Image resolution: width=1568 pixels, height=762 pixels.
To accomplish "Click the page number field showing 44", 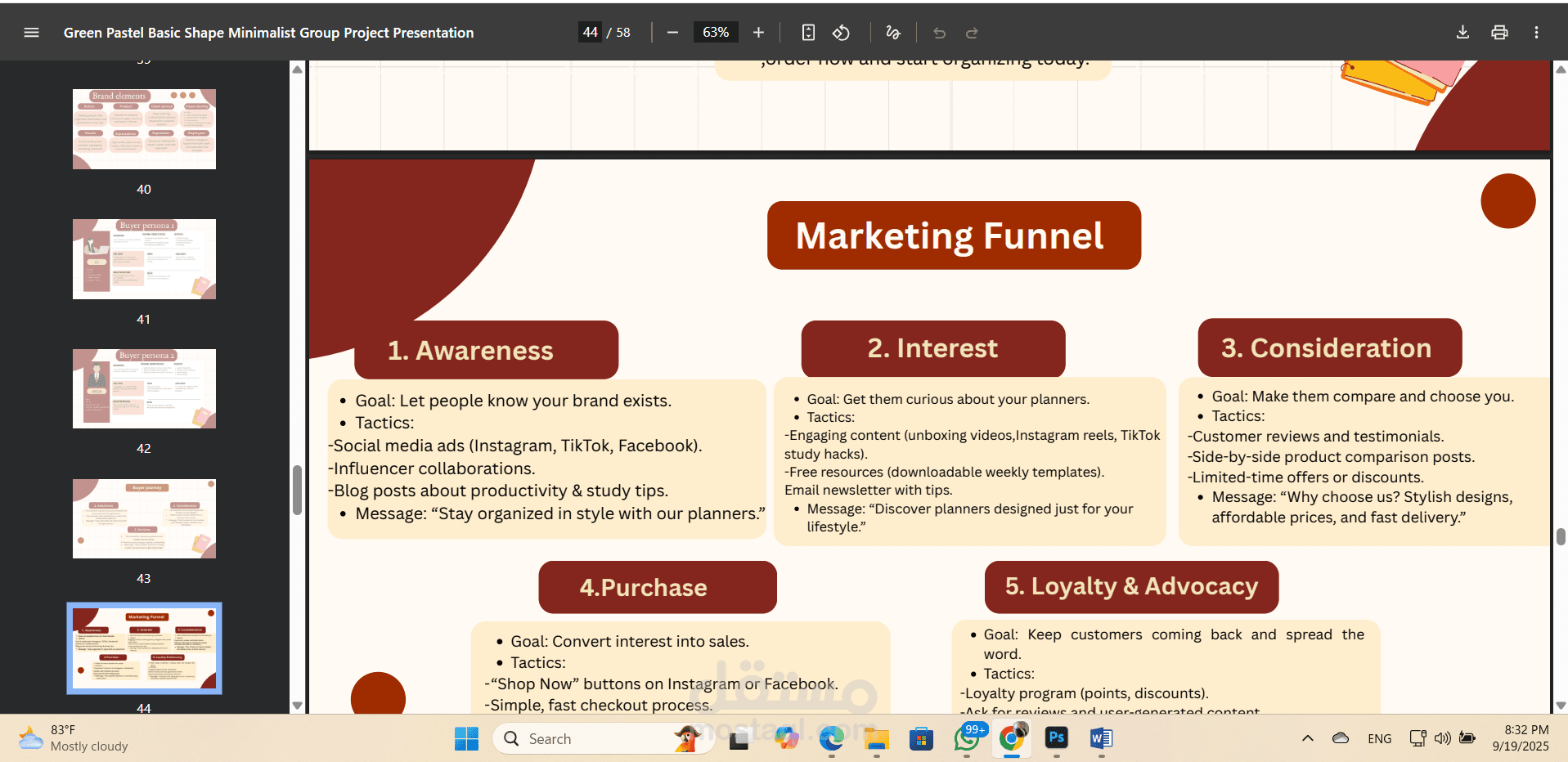I will [x=590, y=33].
